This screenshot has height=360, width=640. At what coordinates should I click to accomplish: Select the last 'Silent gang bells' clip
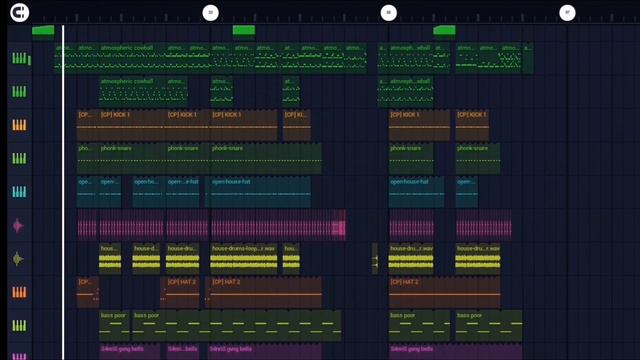tap(456, 352)
